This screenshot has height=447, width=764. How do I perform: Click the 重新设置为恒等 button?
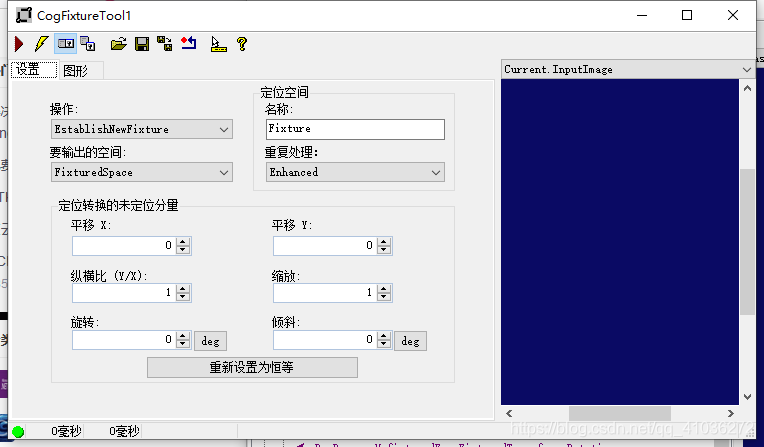(x=252, y=367)
